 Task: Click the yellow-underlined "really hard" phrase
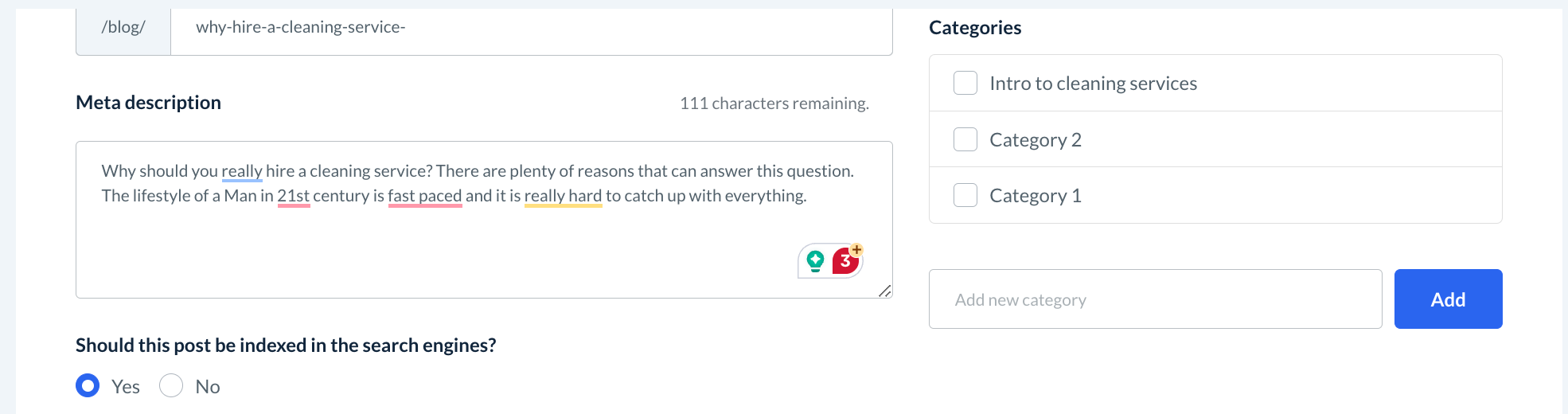[x=563, y=196]
